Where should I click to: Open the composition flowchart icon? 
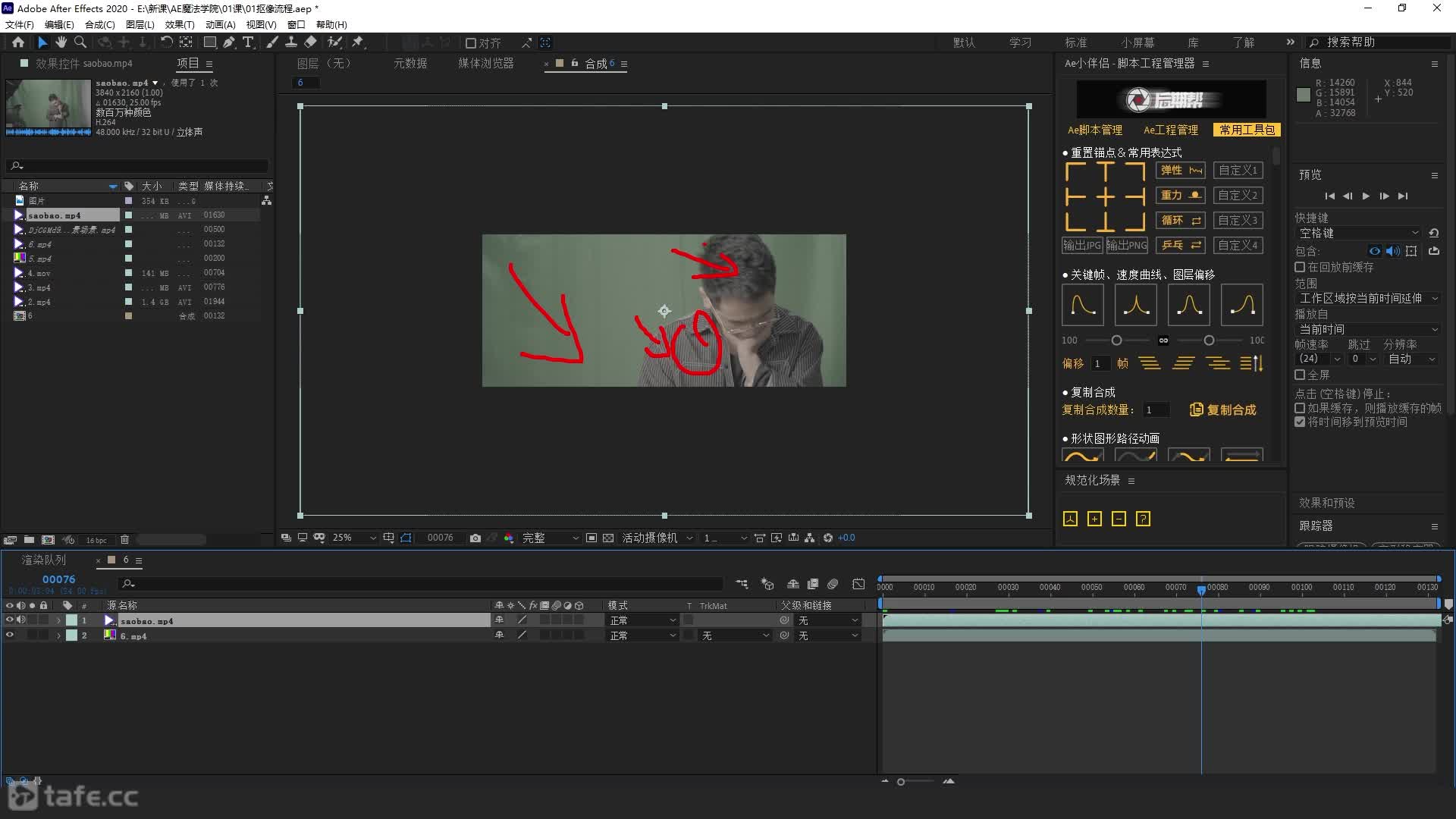pos(810,538)
